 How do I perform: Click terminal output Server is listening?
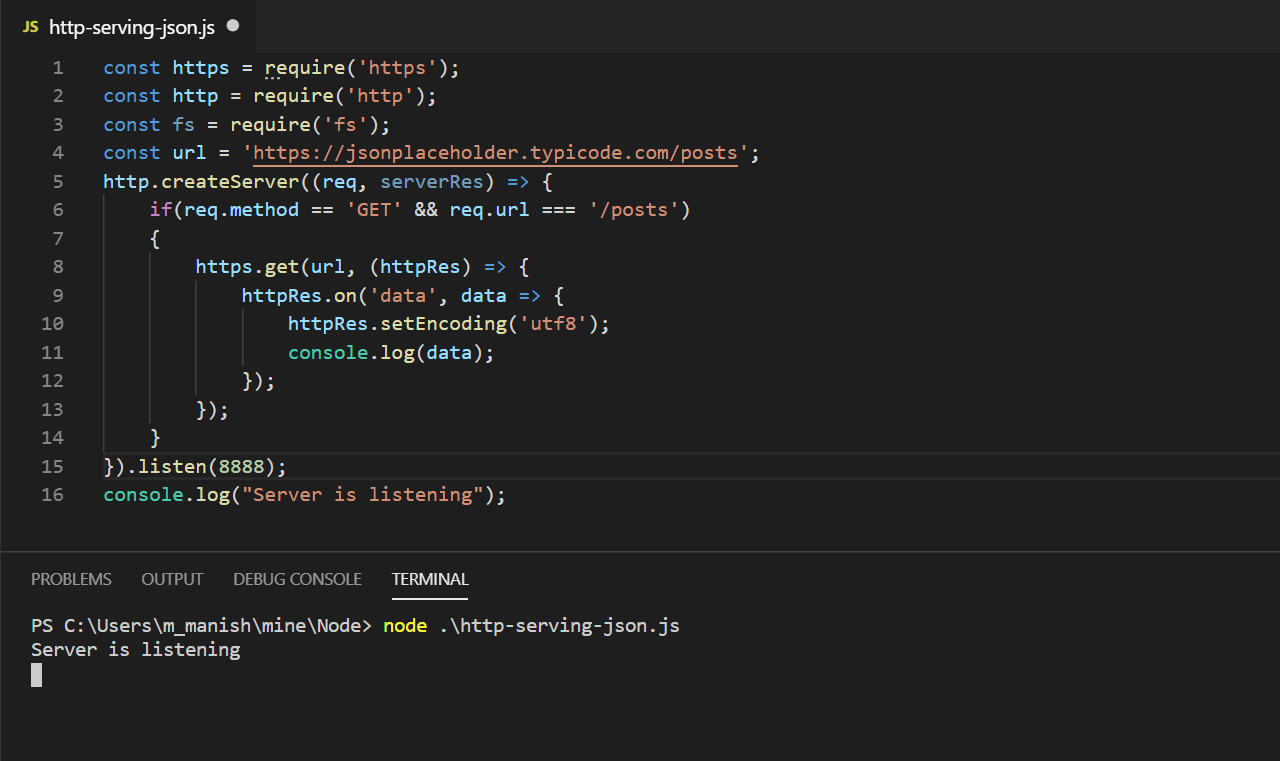[136, 650]
